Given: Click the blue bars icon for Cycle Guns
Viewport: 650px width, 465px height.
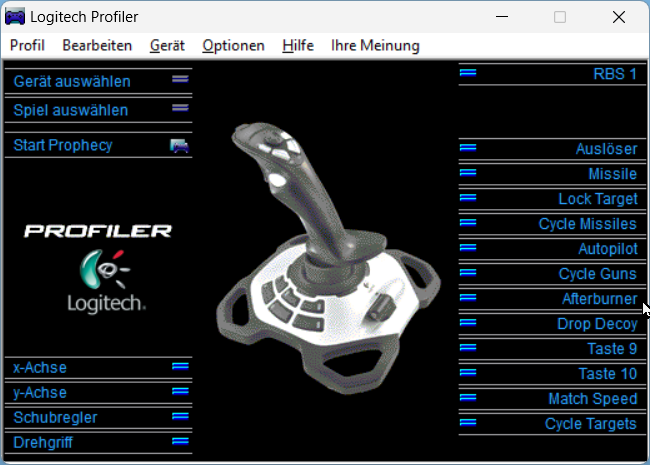Looking at the screenshot, I should click(468, 272).
